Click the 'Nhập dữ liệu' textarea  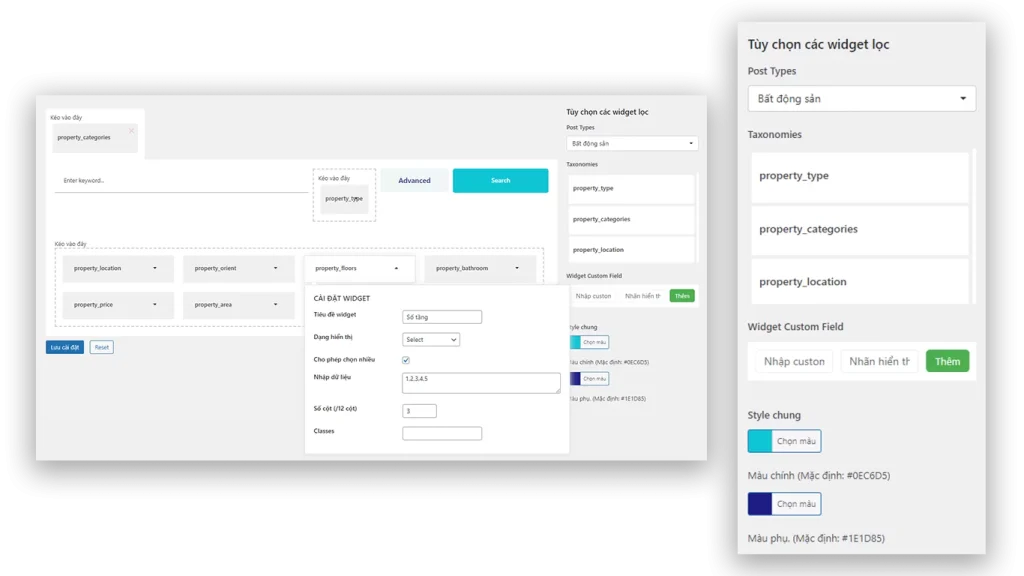tap(480, 383)
